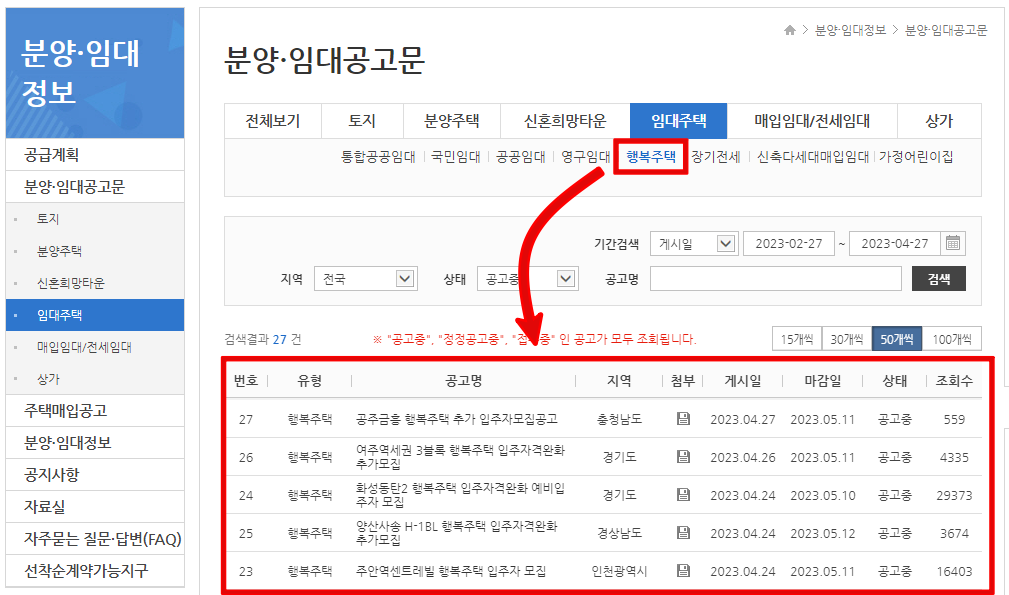The width and height of the screenshot is (1009, 595).
Task: Click the view count 29373
Action: pos(954,495)
